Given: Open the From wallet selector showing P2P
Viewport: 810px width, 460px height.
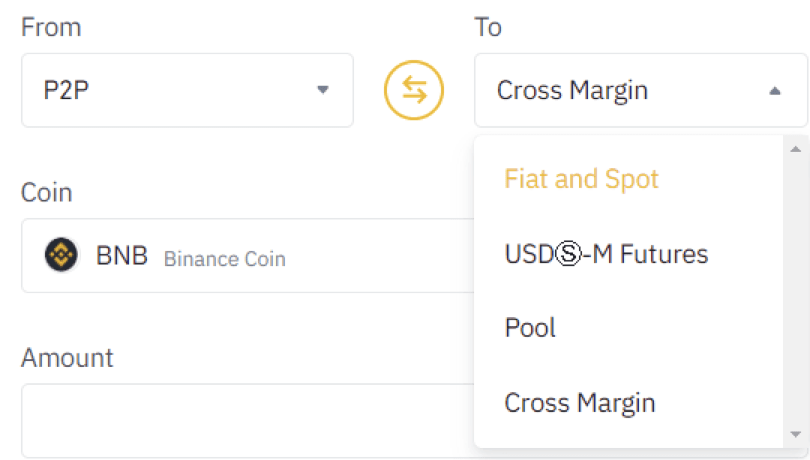Looking at the screenshot, I should pos(188,90).
